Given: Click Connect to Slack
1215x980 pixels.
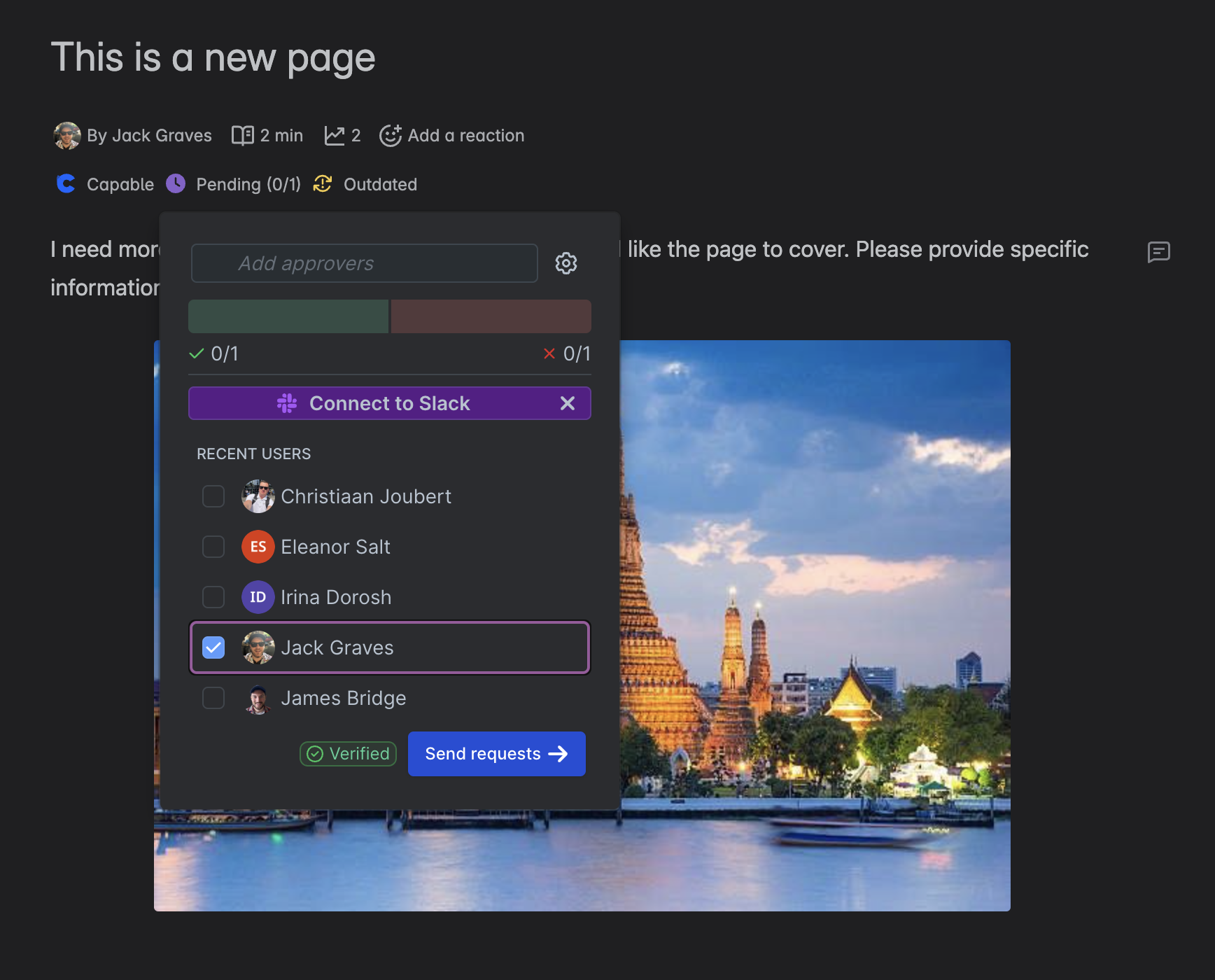Looking at the screenshot, I should (378, 403).
